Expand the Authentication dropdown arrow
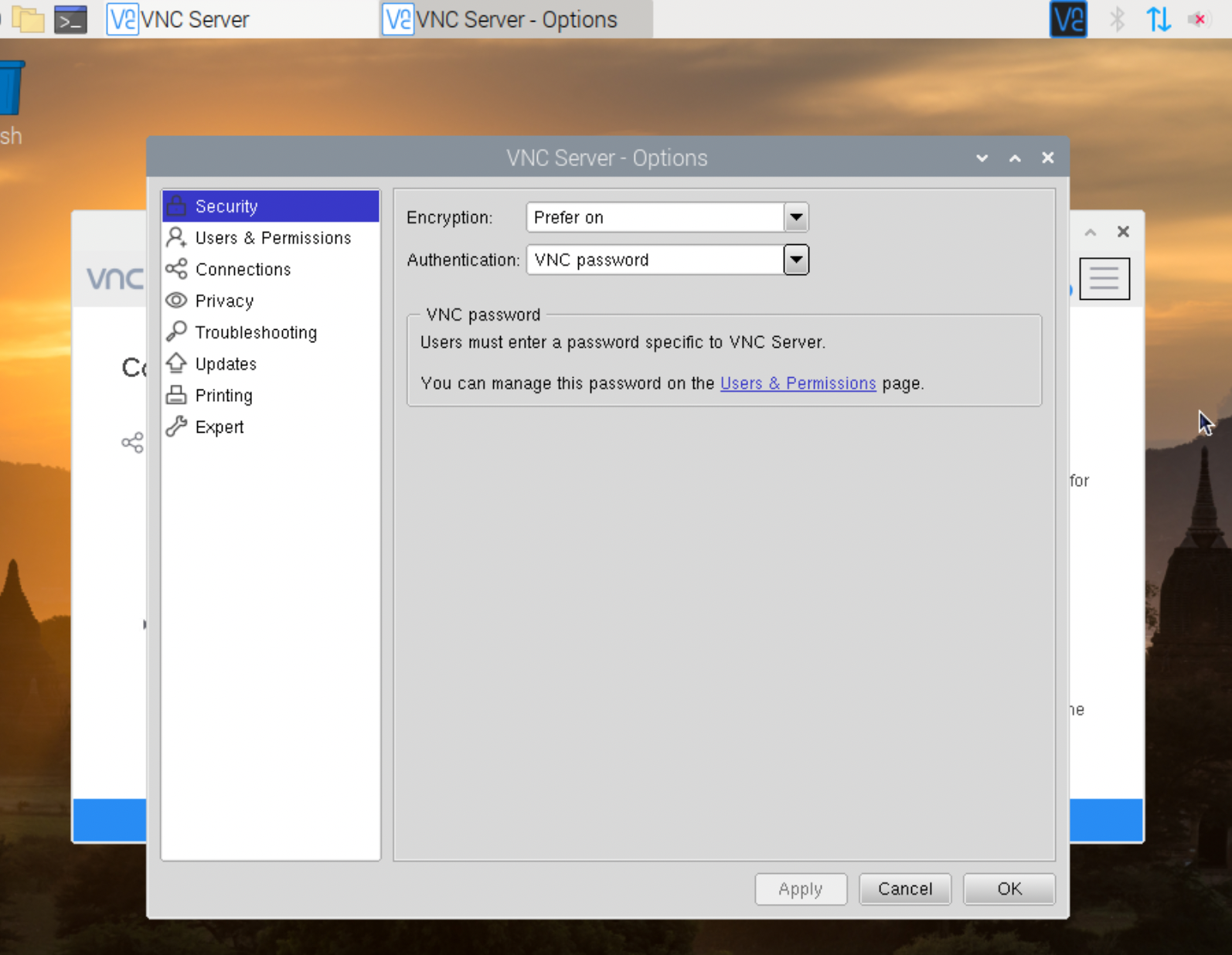This screenshot has height=955, width=1232. (796, 260)
